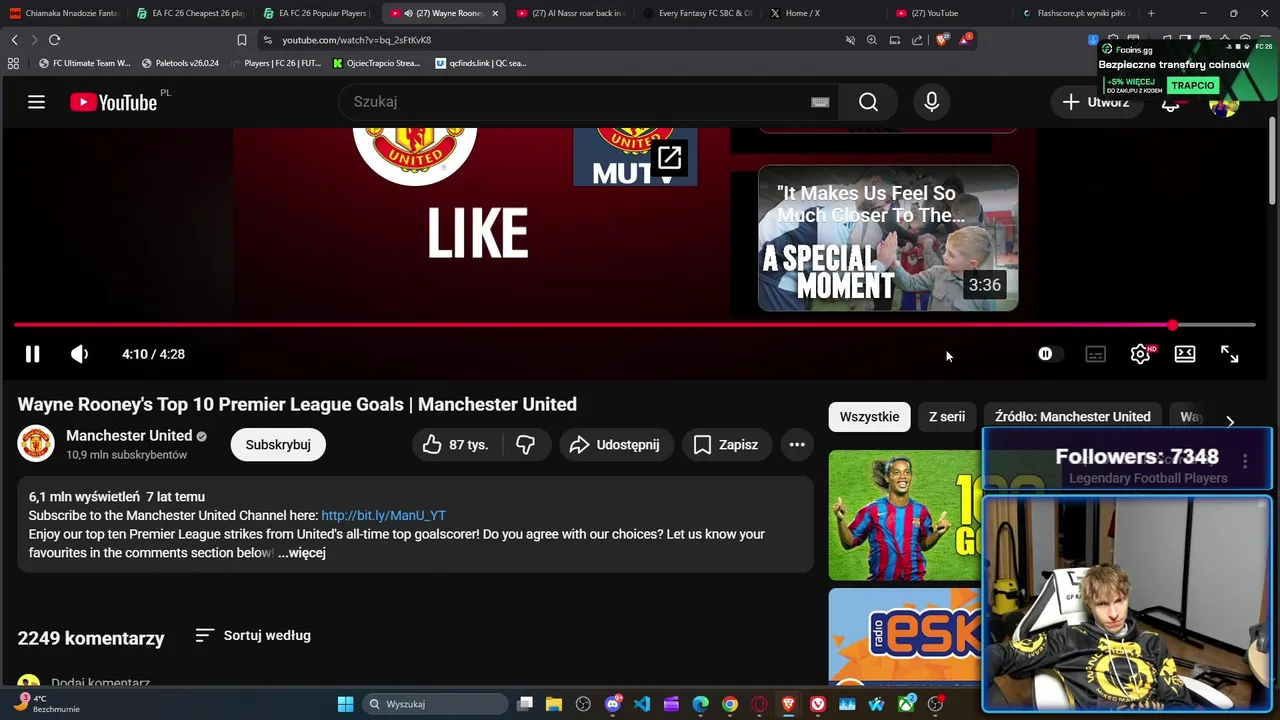Viewport: 1280px width, 720px height.
Task: Switch to Every Fantasy FC SBC tab
Action: [x=698, y=13]
